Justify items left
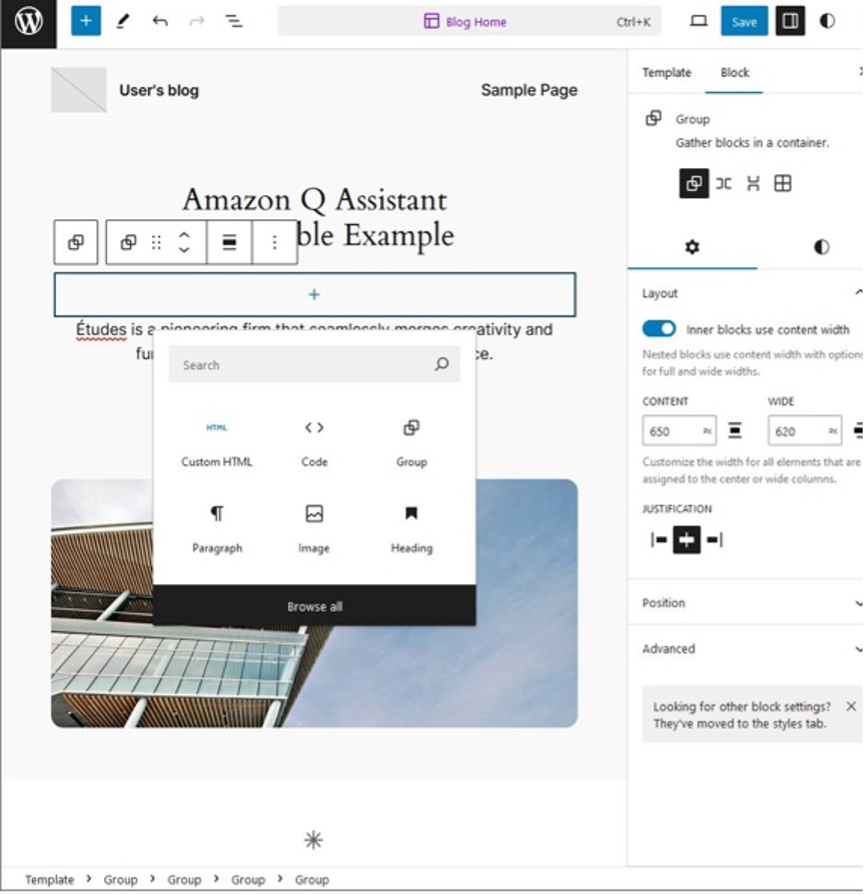This screenshot has width=867, height=895. (659, 539)
